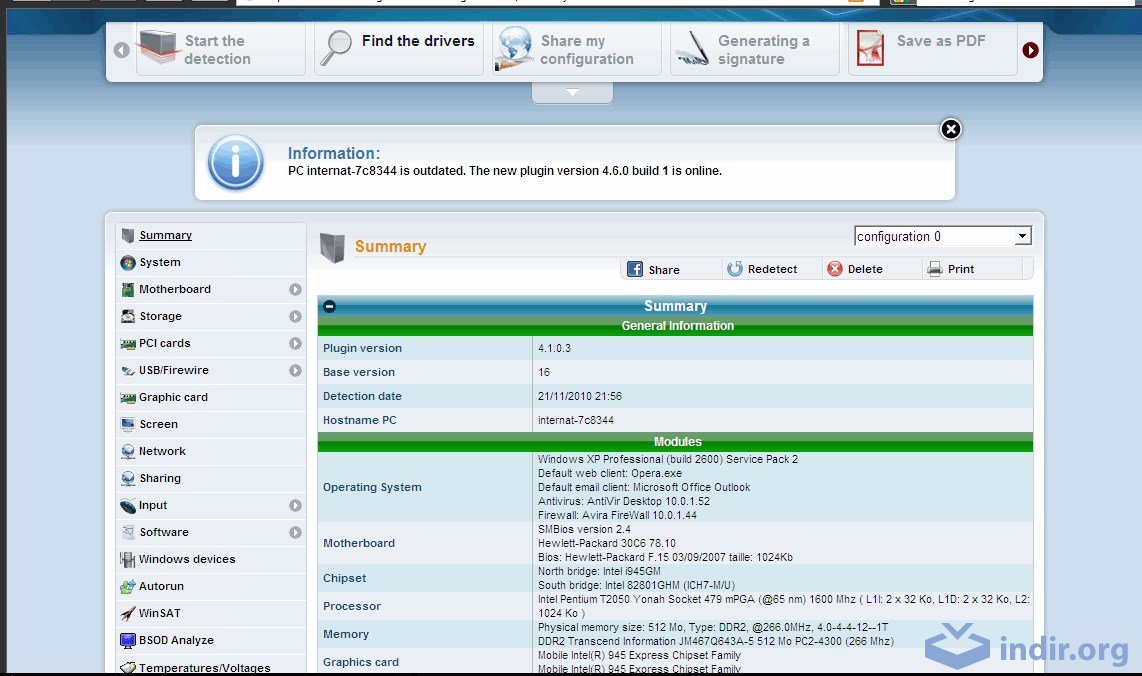
Task: Click Find the drivers label
Action: 418,41
